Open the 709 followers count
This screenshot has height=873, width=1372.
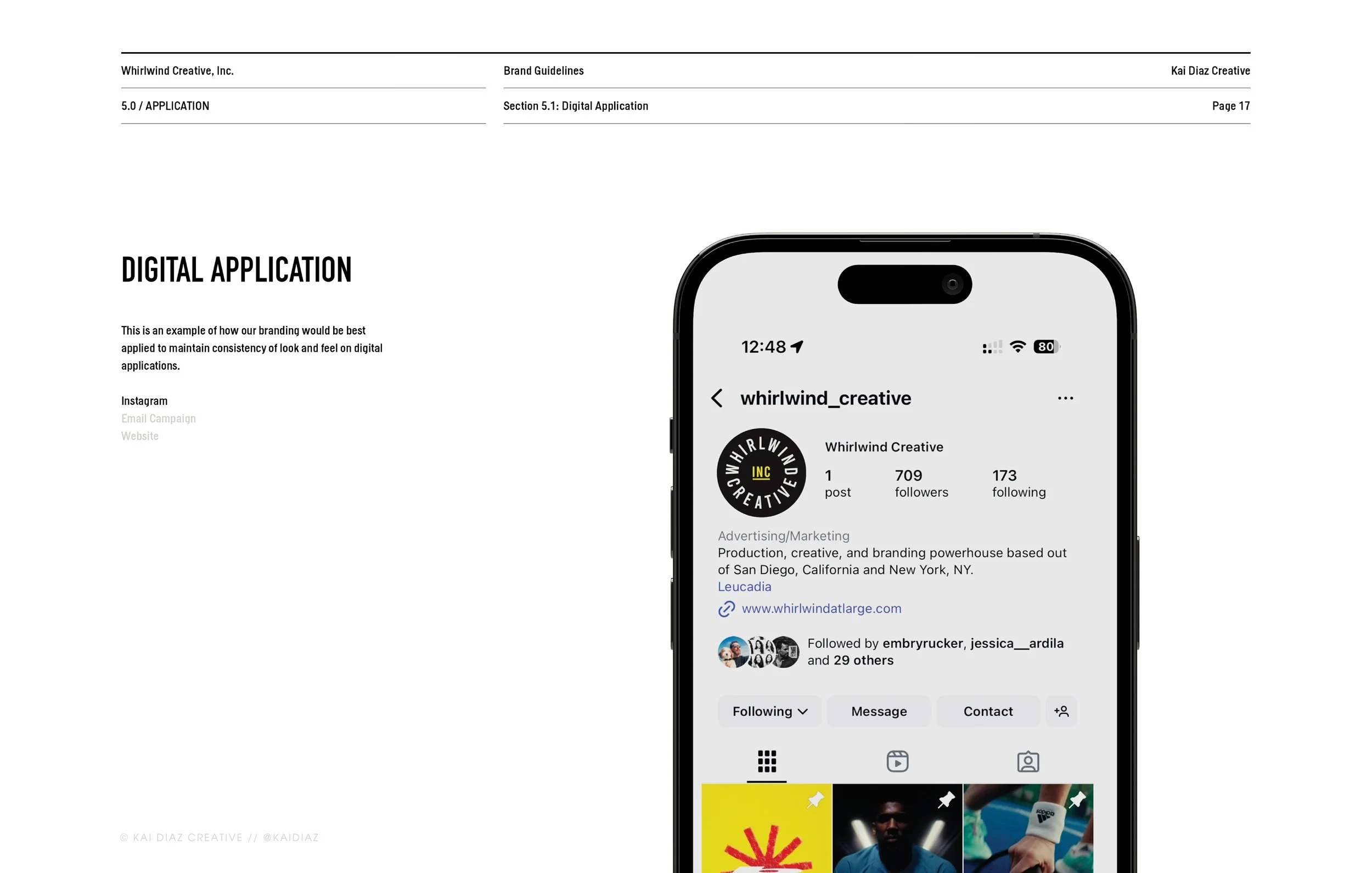pyautogui.click(x=921, y=483)
